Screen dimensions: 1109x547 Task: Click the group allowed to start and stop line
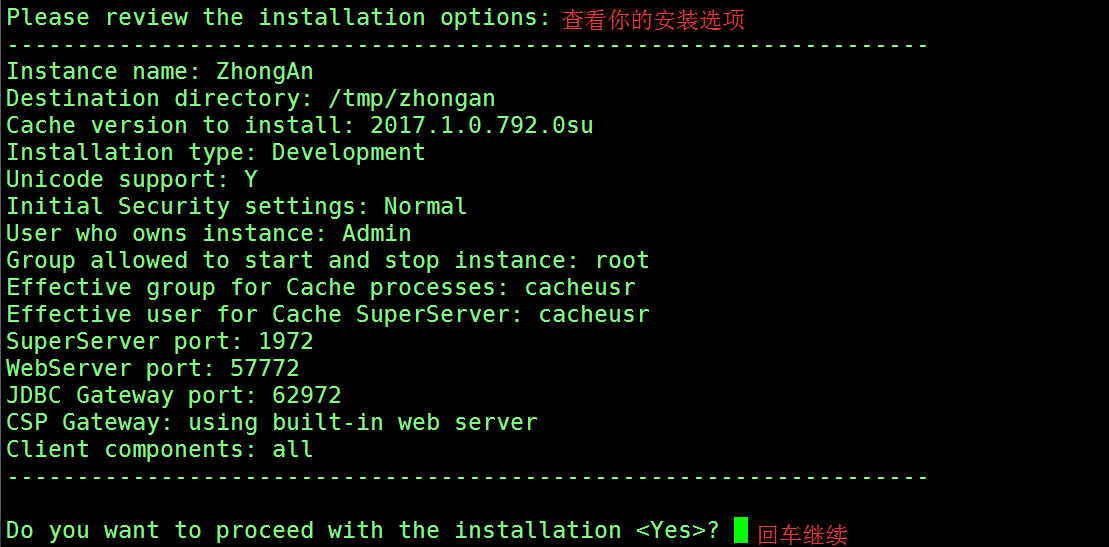328,260
